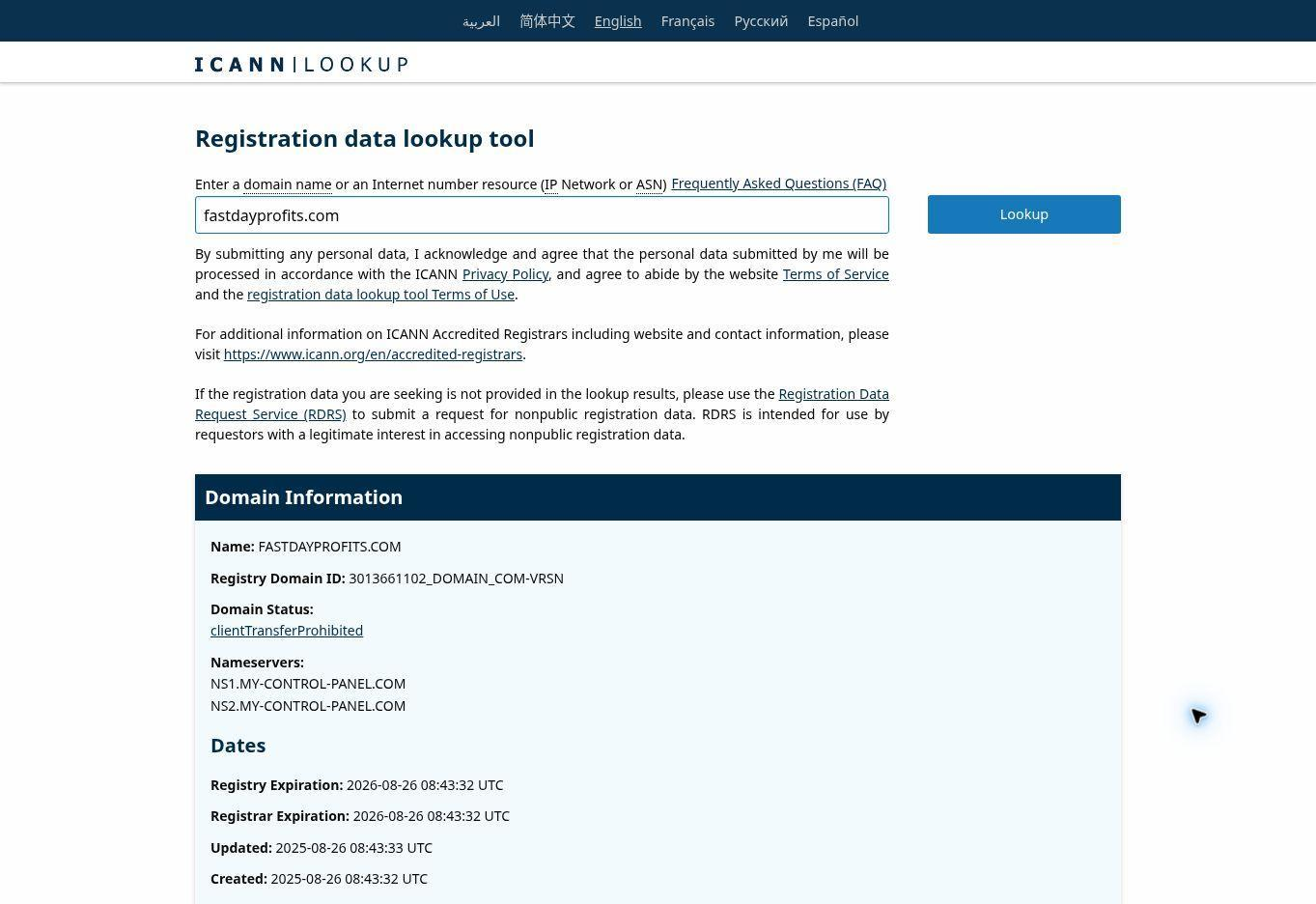Switch language to Français
Screen dimensions: 1316x904
pos(687,21)
